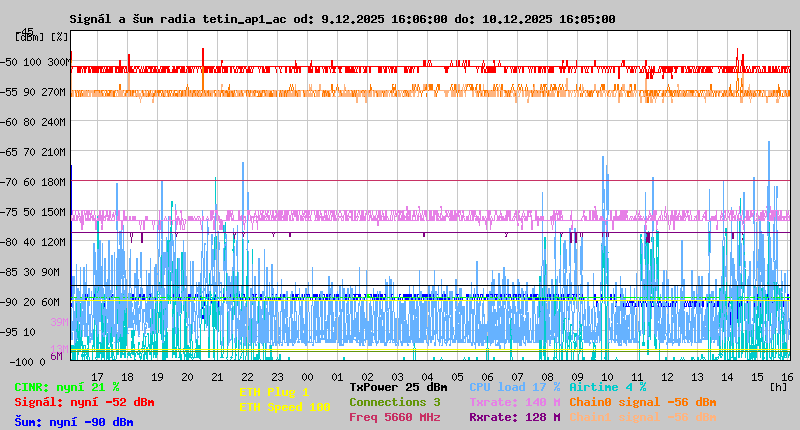This screenshot has height=430, width=800.
Task: Click the 180M label on the y-axis
Action: click(x=54, y=182)
